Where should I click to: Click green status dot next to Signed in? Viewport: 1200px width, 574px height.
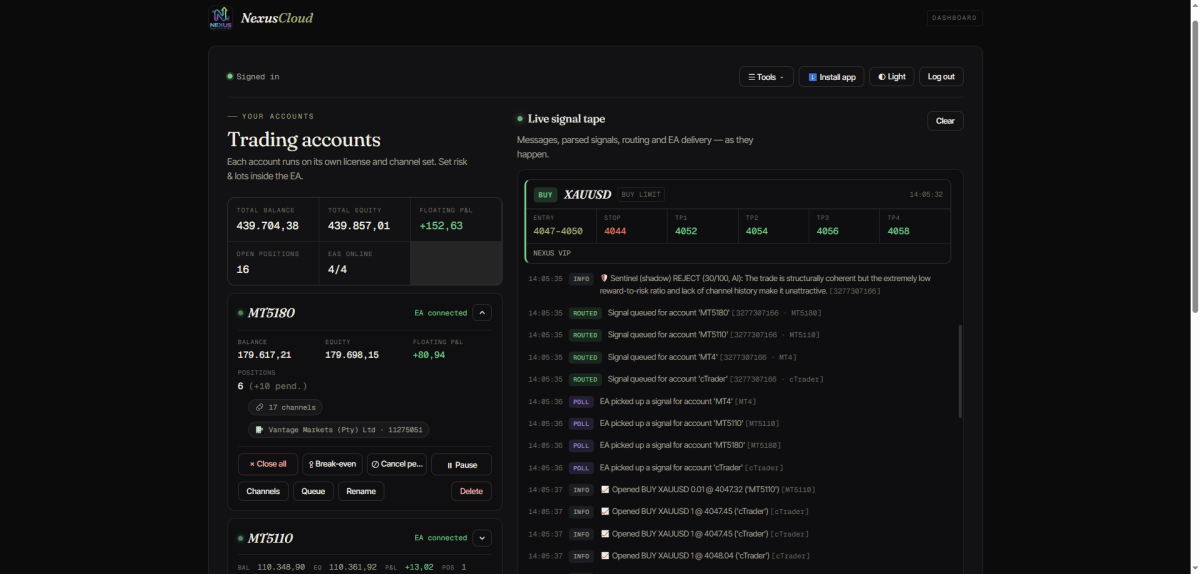click(x=230, y=76)
